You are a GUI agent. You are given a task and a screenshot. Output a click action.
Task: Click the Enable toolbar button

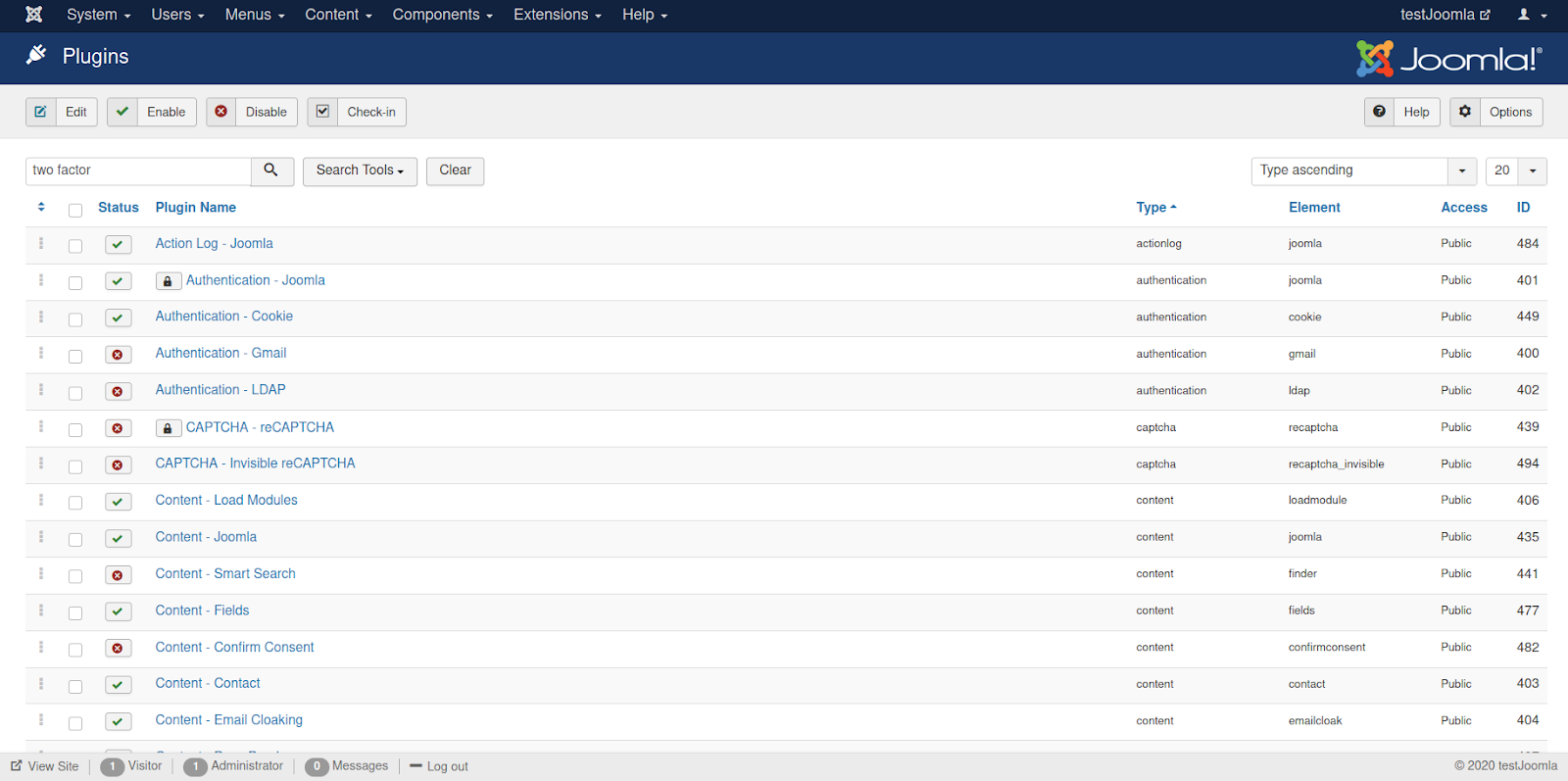tap(152, 112)
